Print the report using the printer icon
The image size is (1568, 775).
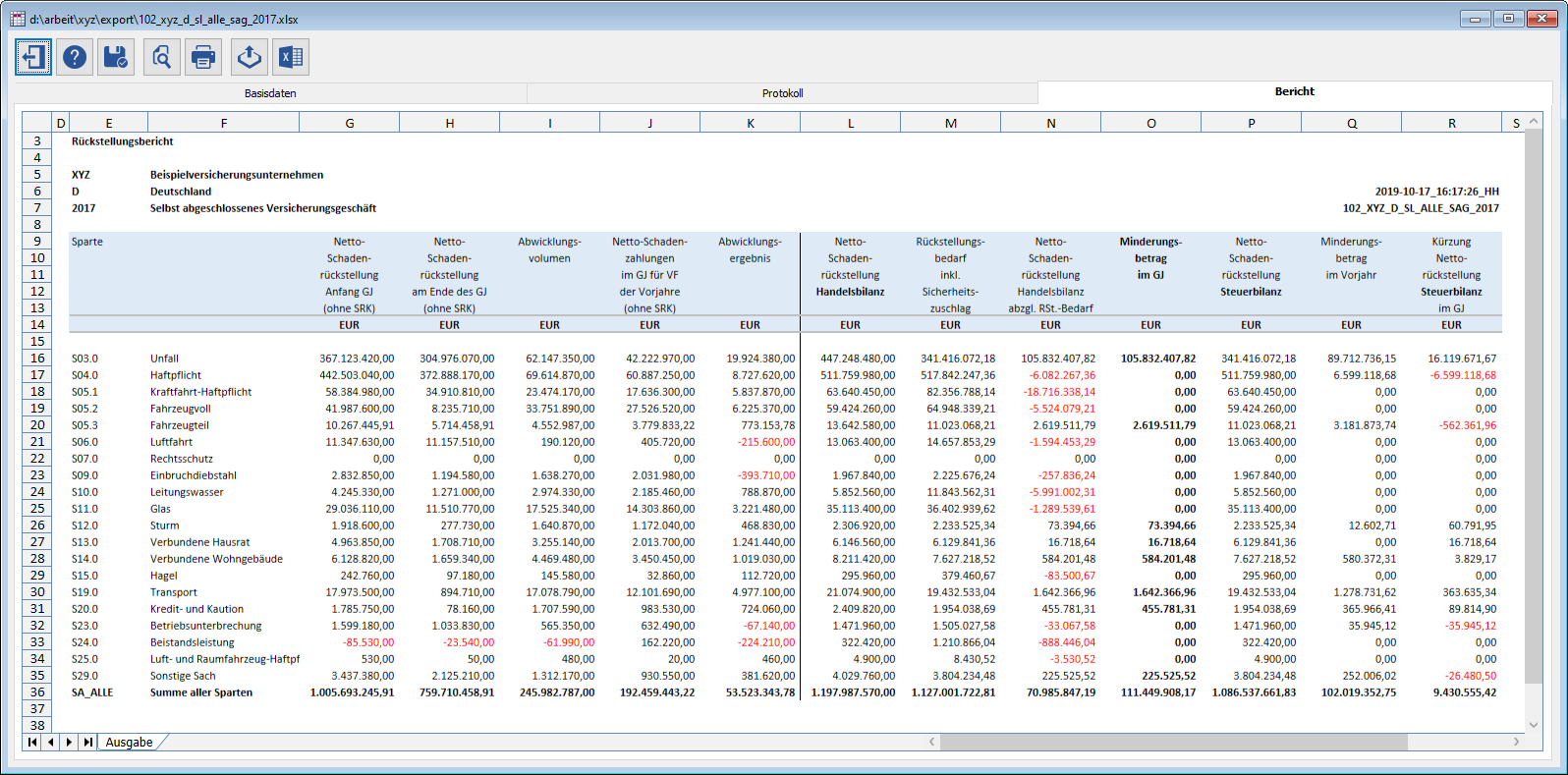click(203, 57)
